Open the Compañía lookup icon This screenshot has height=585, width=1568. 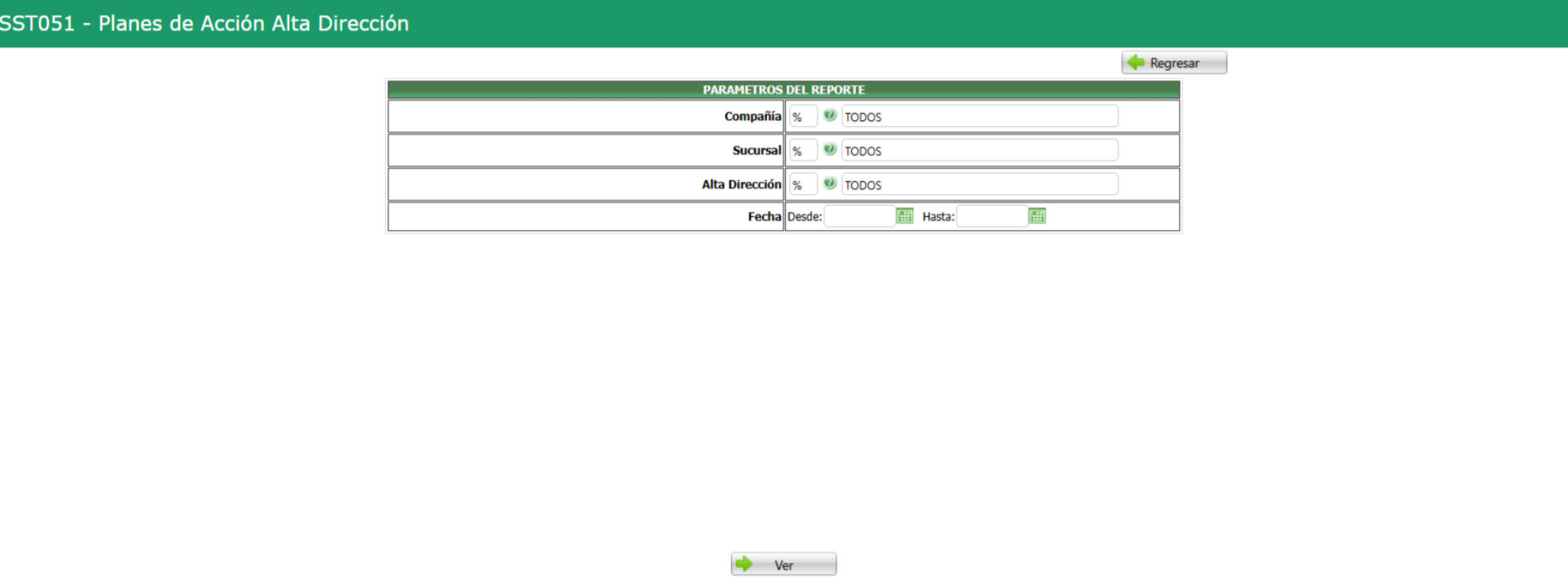(830, 115)
